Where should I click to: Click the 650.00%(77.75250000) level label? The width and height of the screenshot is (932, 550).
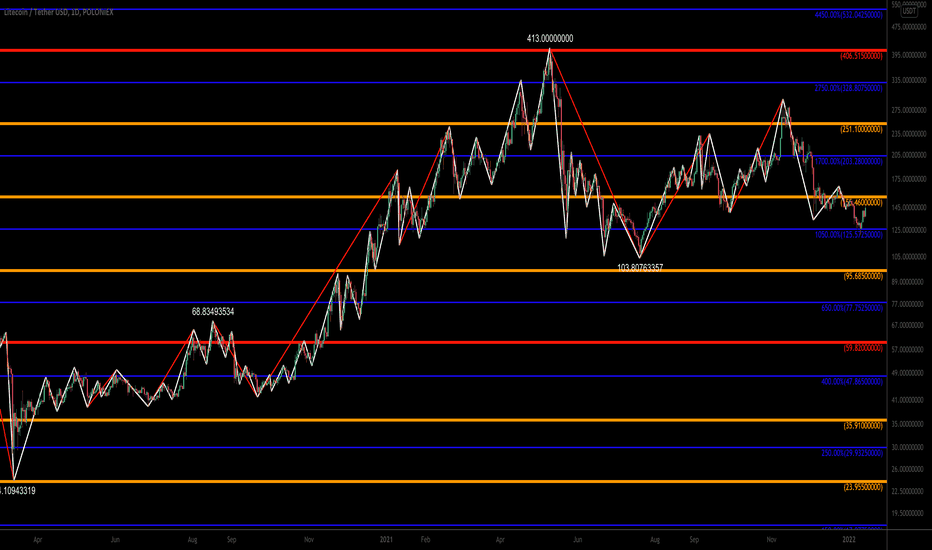[x=852, y=308]
